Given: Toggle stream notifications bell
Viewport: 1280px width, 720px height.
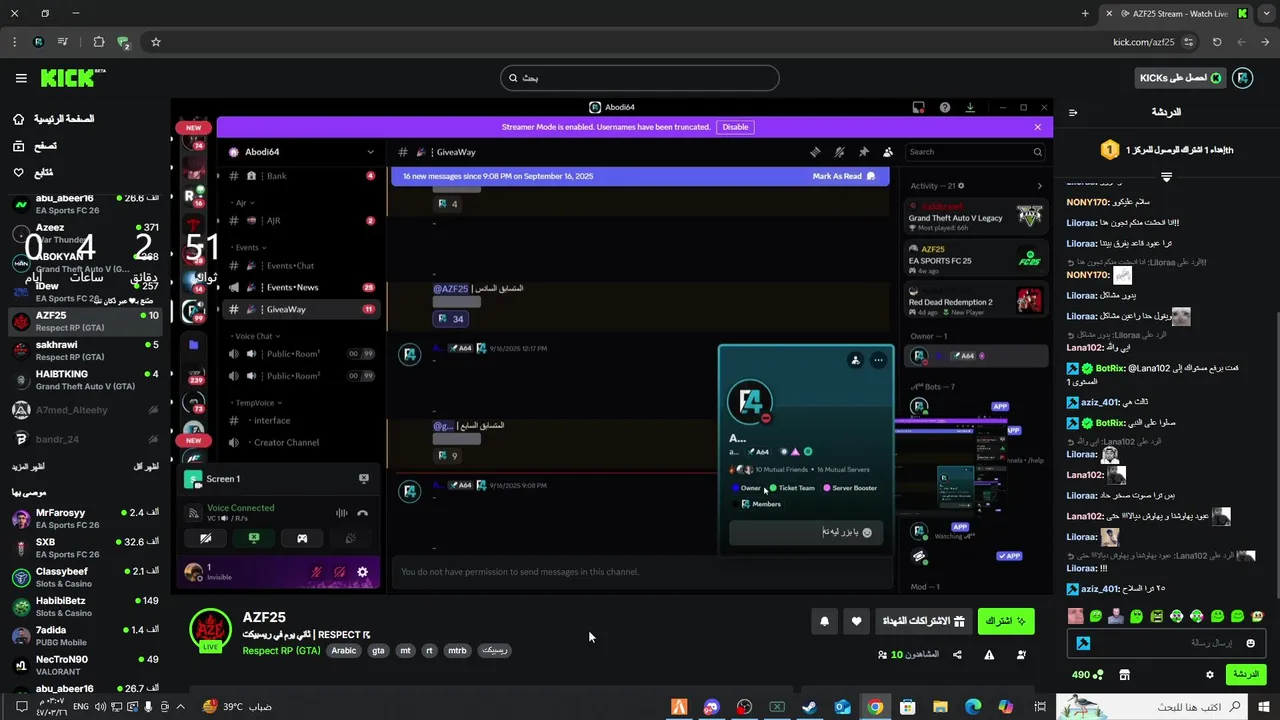Looking at the screenshot, I should pos(824,621).
